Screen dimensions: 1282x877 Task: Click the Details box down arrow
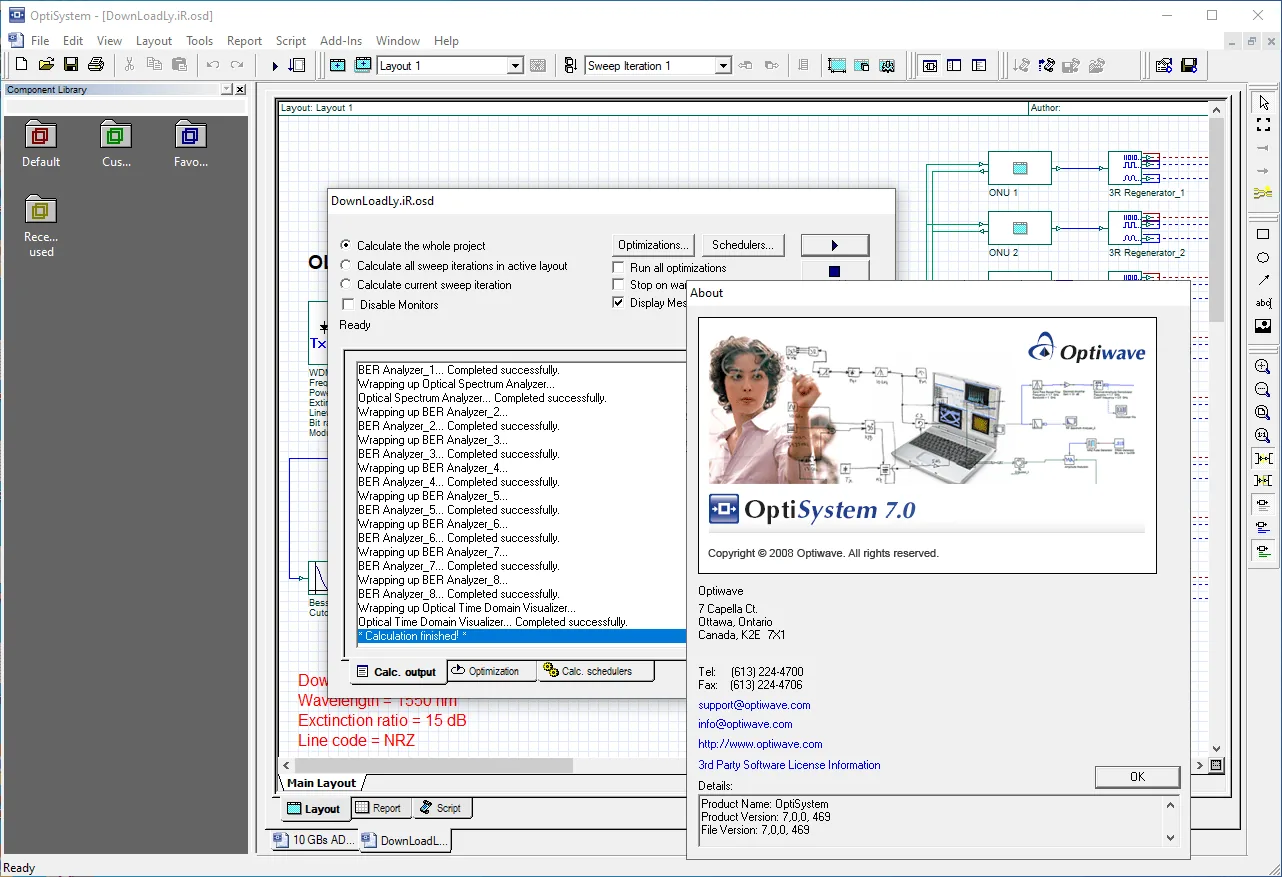[x=1170, y=837]
